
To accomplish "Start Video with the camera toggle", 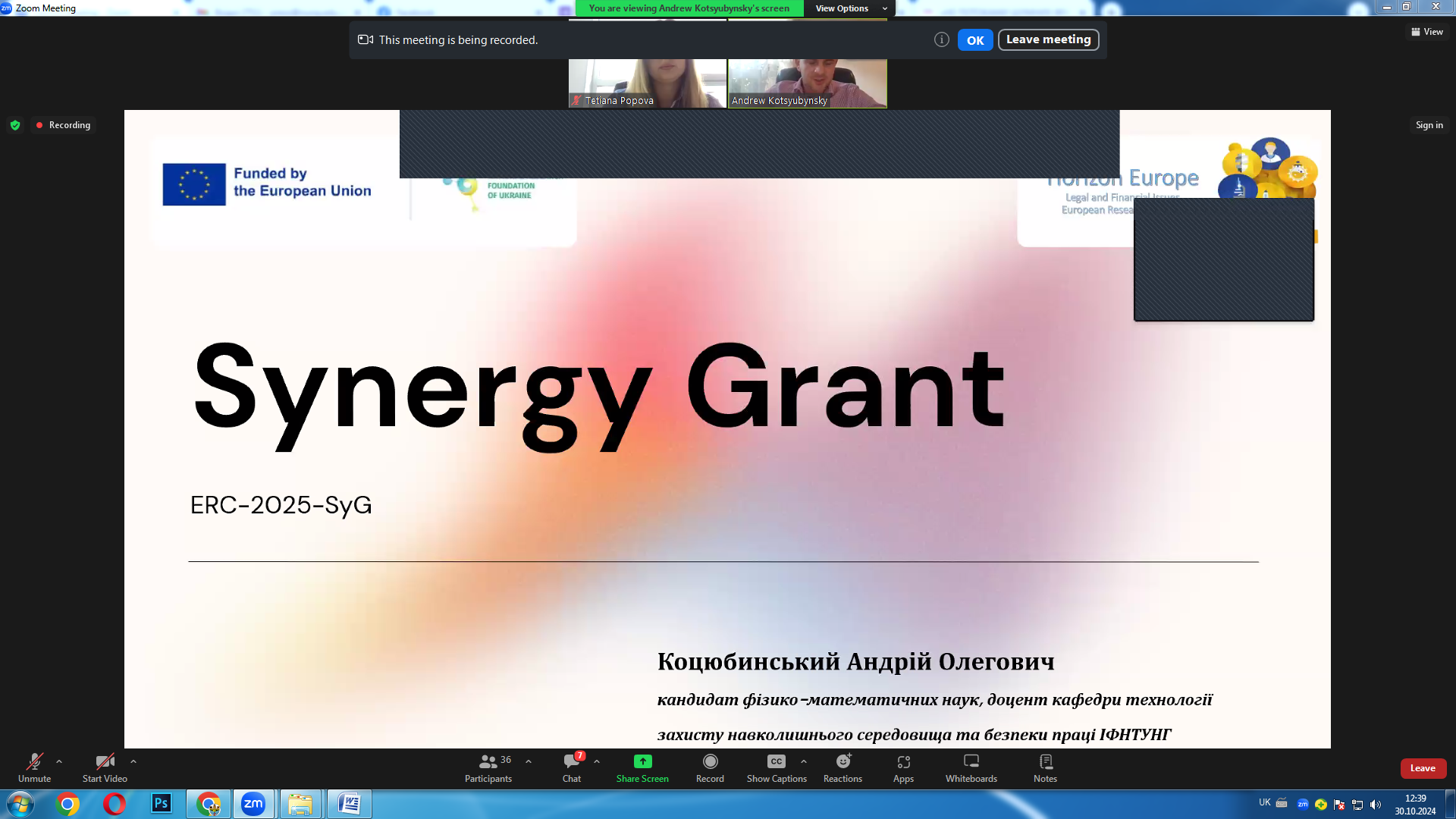I will 105,767.
